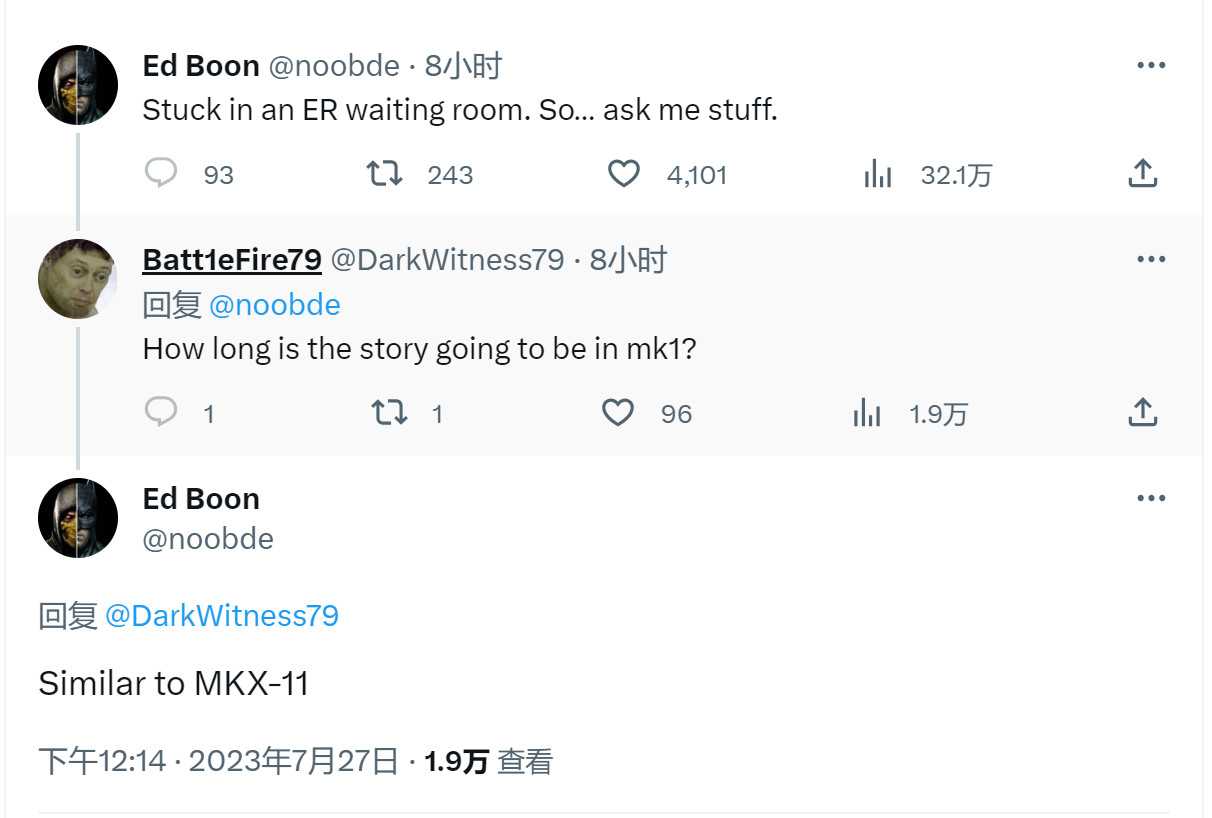Viewport: 1212px width, 818px height.
Task: Open Batt1eFire79 profile name link
Action: tap(232, 260)
